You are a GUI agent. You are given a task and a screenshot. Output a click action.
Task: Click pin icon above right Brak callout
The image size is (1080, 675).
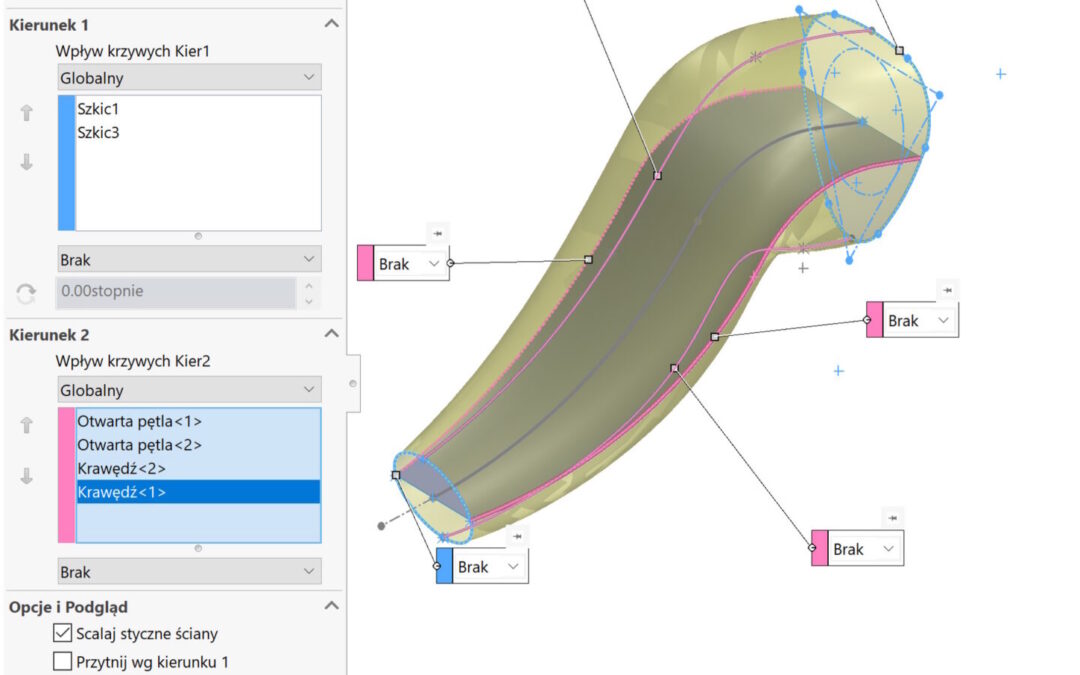[x=946, y=290]
